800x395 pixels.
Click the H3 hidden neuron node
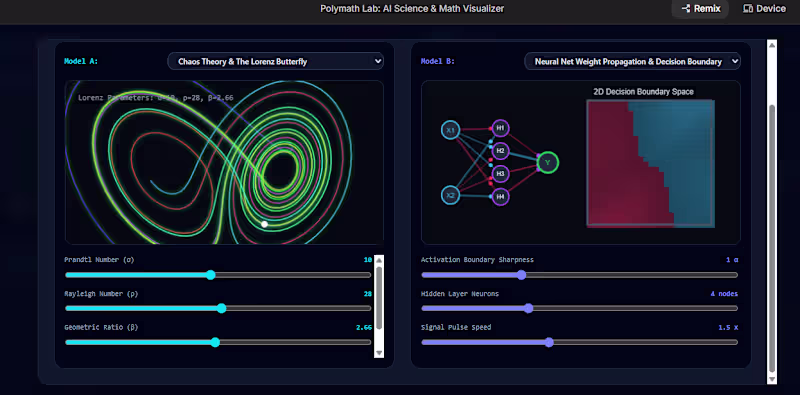(501, 174)
